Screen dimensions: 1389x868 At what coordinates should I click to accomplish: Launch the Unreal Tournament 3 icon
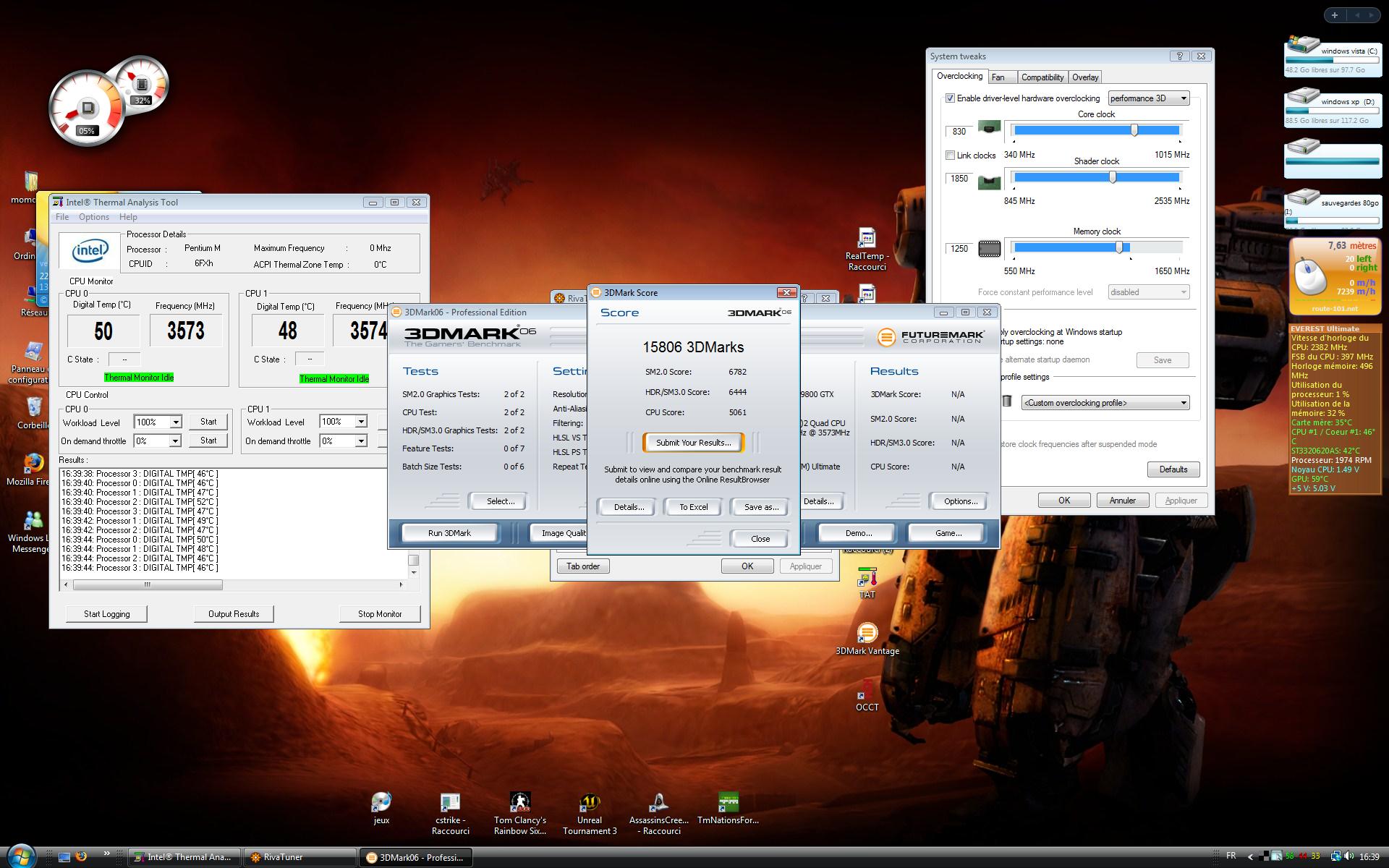click(x=590, y=814)
